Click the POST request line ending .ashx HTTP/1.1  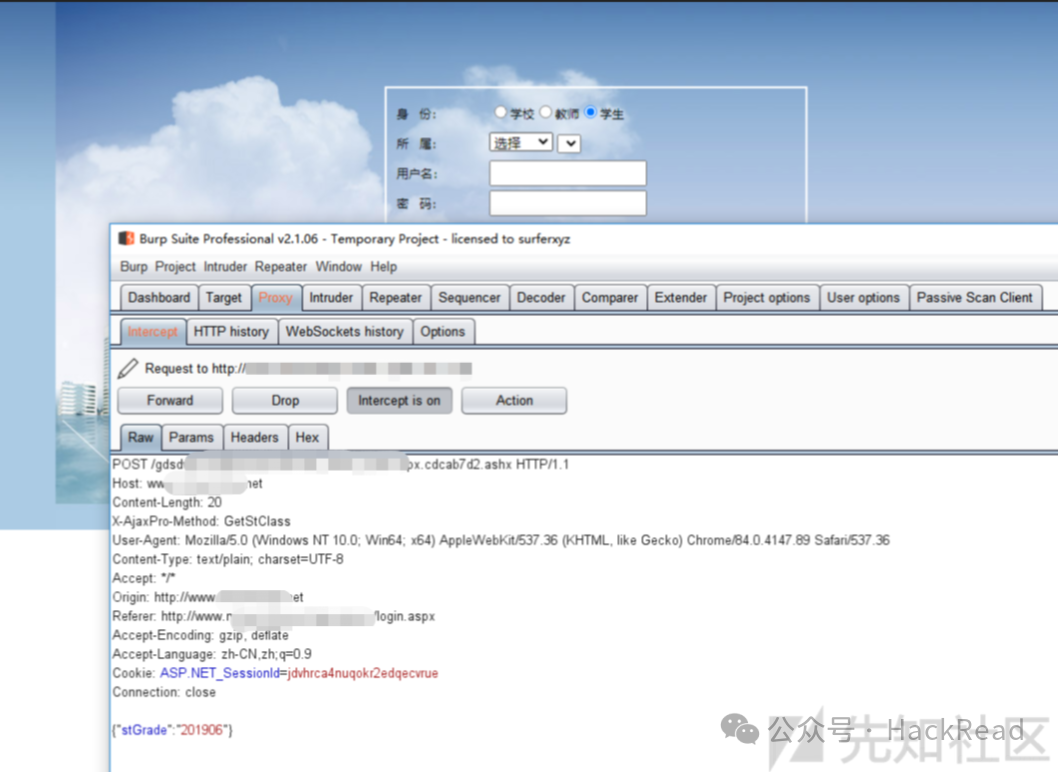pyautogui.click(x=341, y=464)
